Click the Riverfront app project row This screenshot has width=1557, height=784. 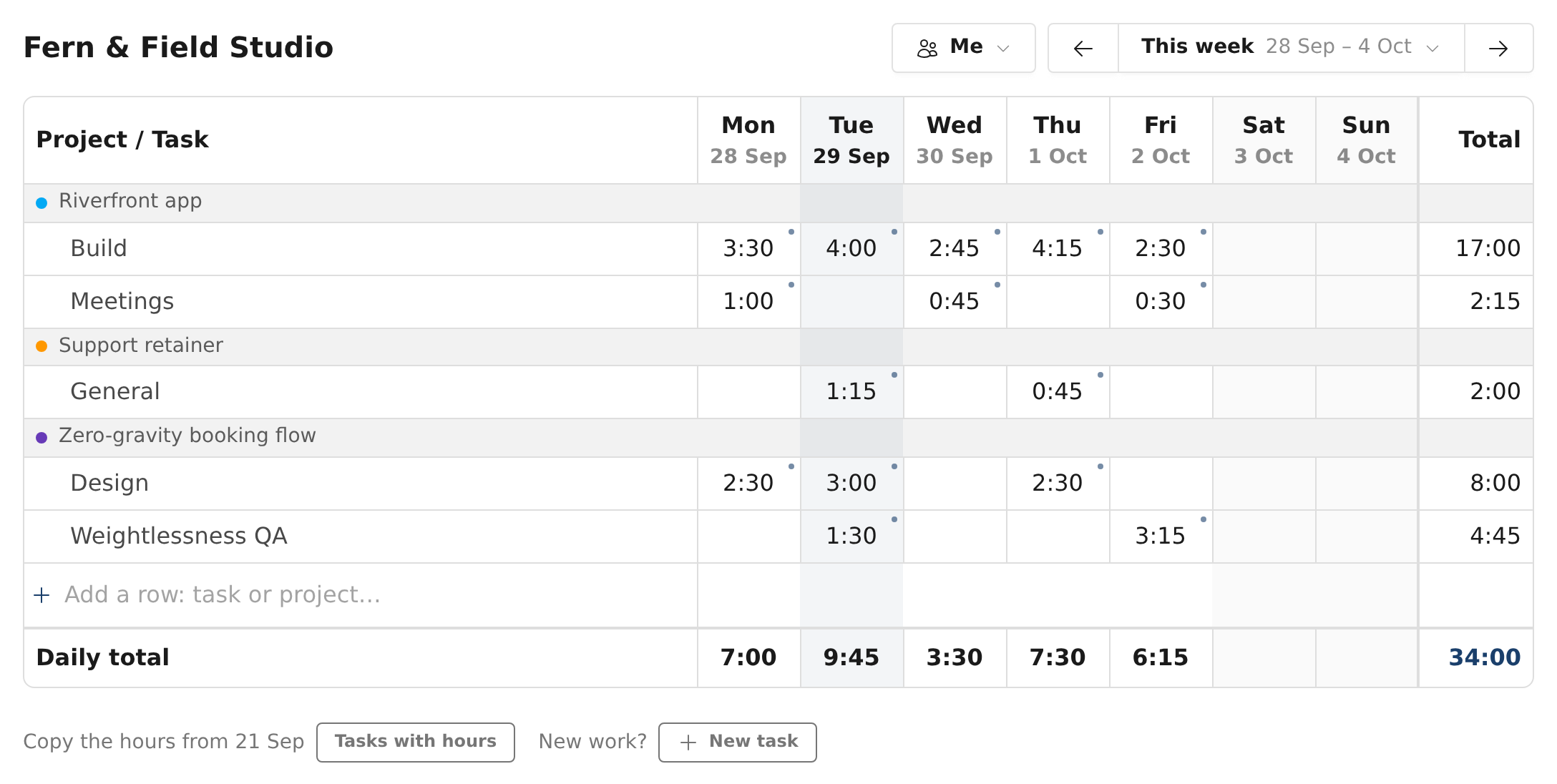pos(778,203)
